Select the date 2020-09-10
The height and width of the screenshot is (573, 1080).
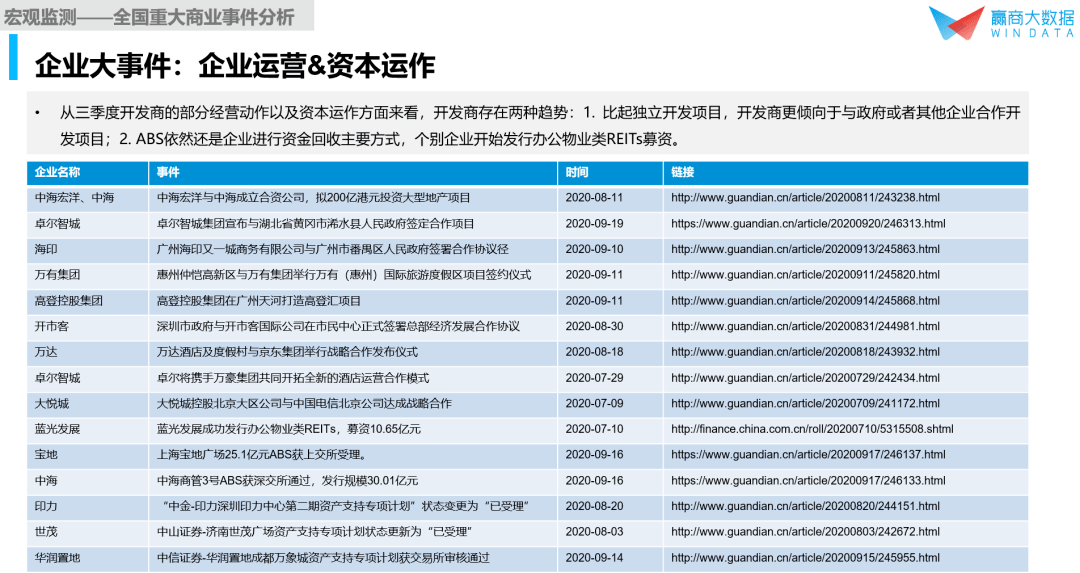coord(594,249)
